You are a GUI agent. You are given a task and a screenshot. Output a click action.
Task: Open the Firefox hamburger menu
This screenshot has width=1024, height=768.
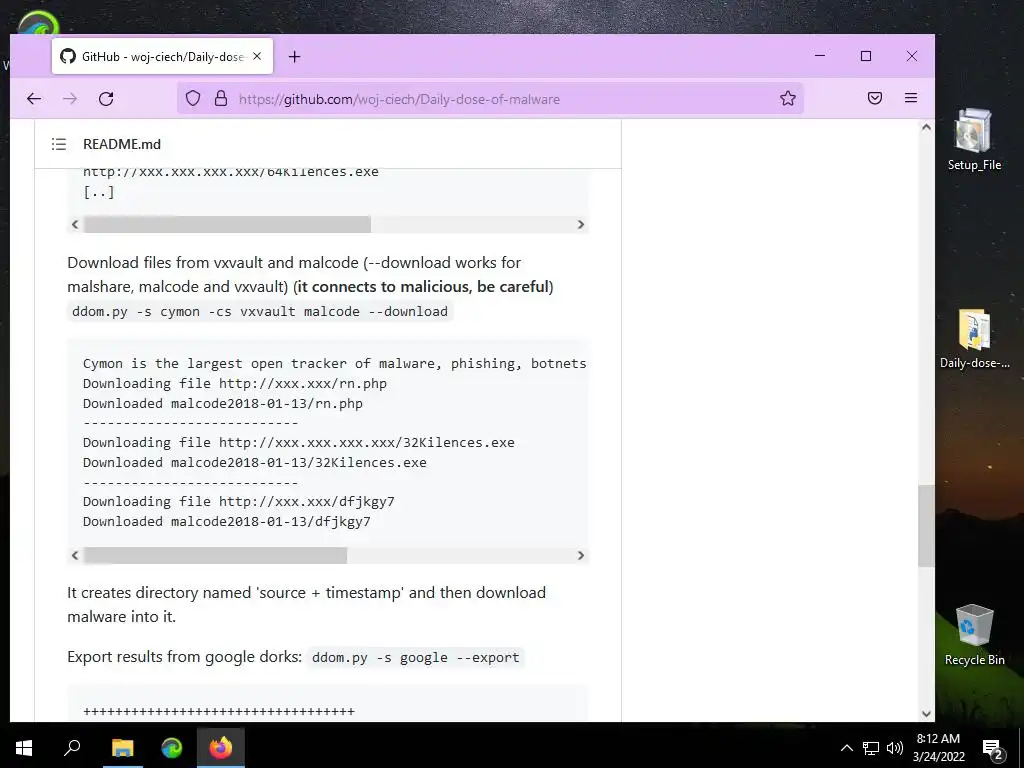tap(911, 98)
